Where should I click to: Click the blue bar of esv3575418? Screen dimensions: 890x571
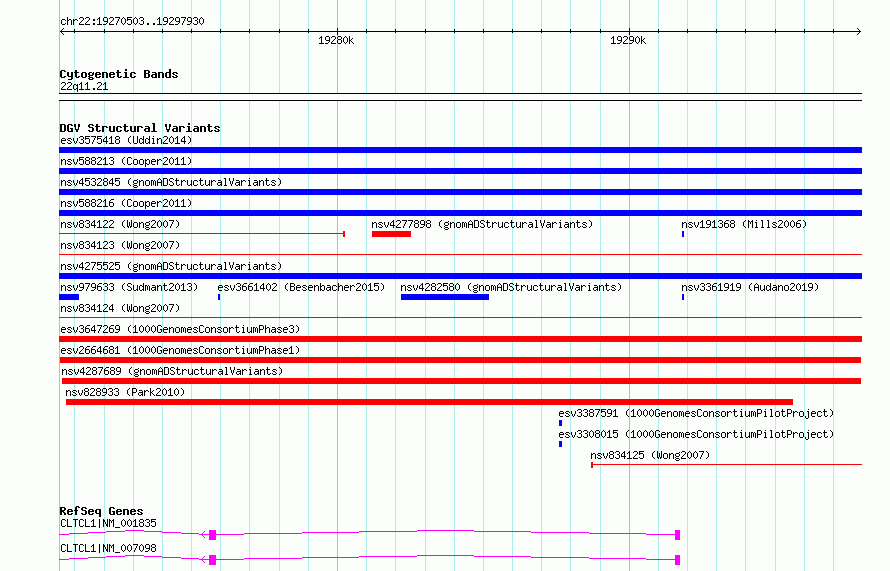point(460,150)
